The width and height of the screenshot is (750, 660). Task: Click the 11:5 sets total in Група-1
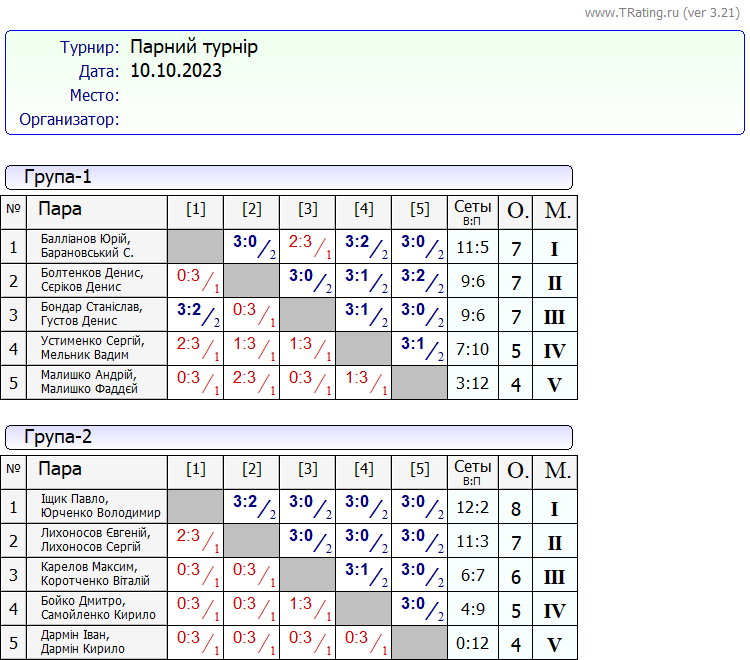(x=472, y=248)
